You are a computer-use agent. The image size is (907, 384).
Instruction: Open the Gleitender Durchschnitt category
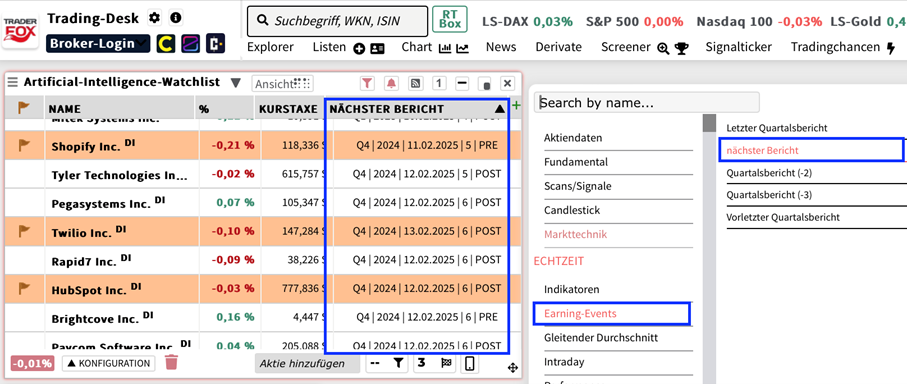click(x=601, y=337)
